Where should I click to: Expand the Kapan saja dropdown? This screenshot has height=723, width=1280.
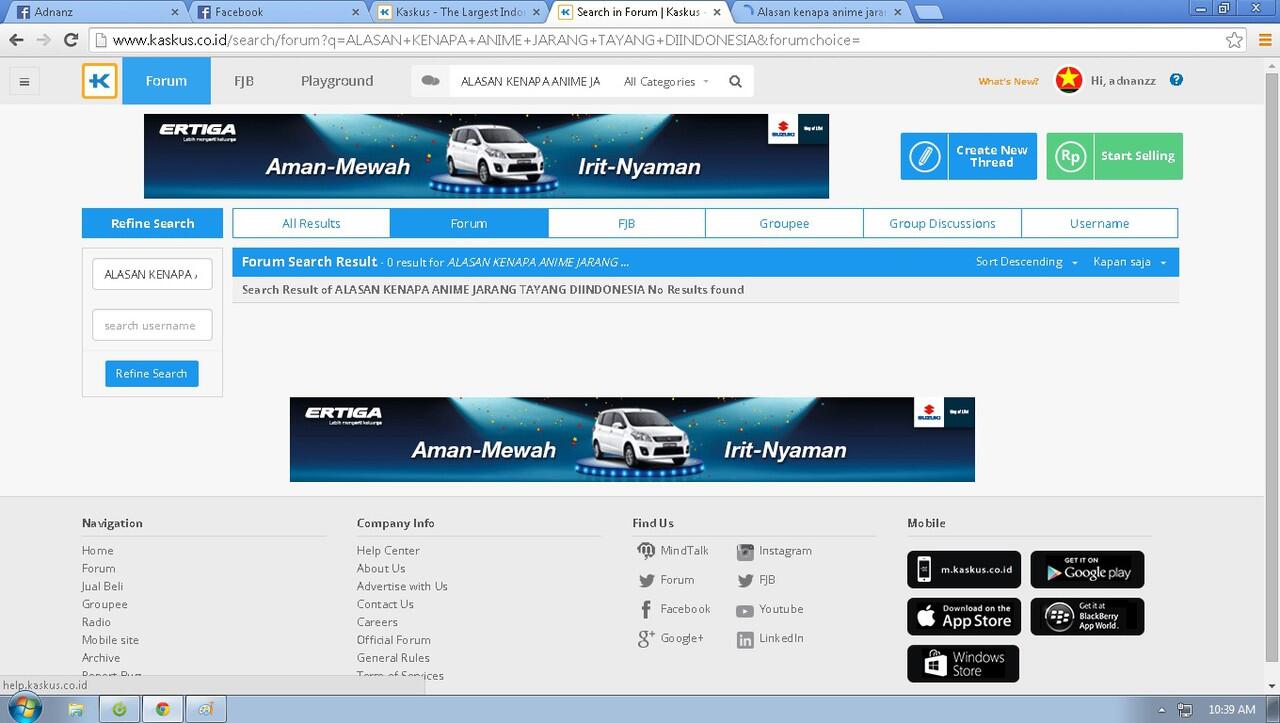(1129, 262)
